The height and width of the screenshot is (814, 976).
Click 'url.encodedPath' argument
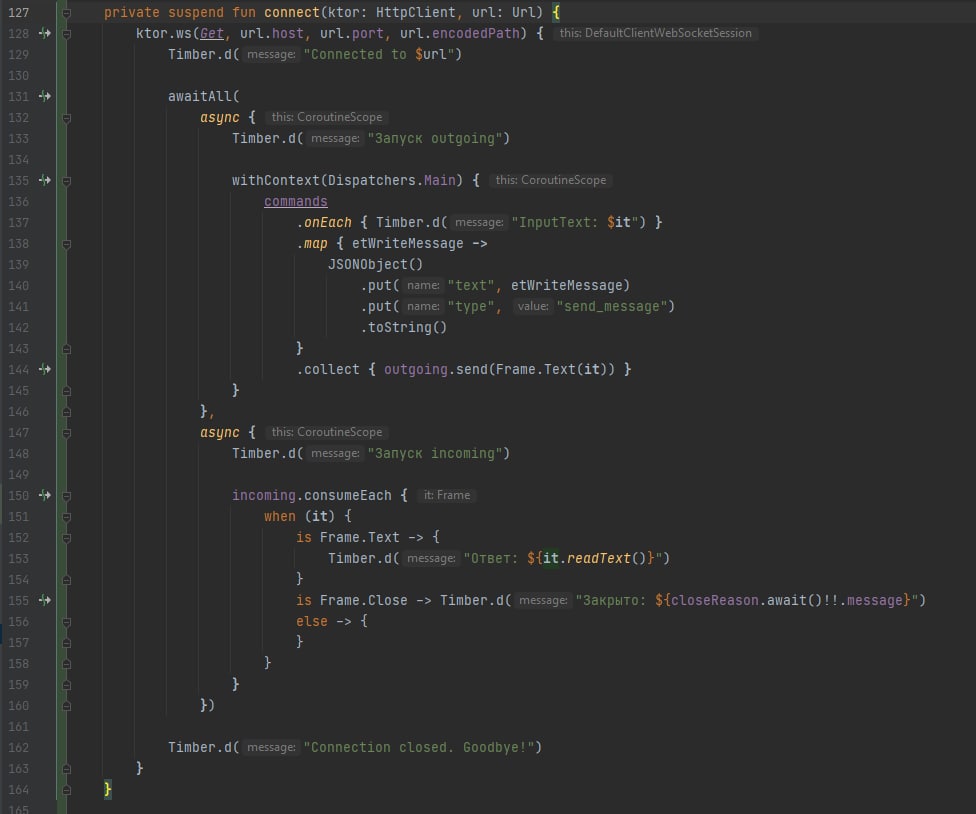point(459,33)
